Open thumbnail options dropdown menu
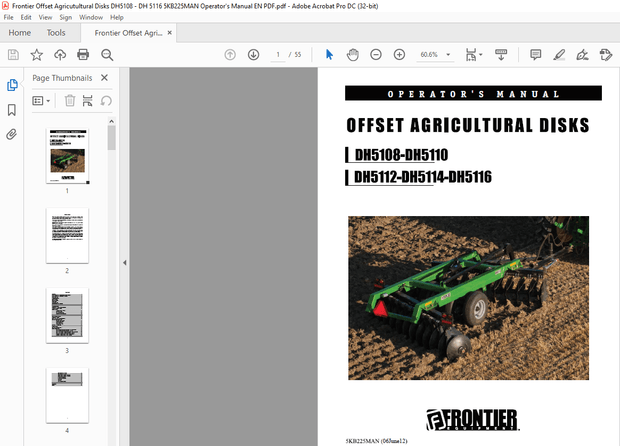Image resolution: width=620 pixels, height=446 pixels. pyautogui.click(x=41, y=101)
